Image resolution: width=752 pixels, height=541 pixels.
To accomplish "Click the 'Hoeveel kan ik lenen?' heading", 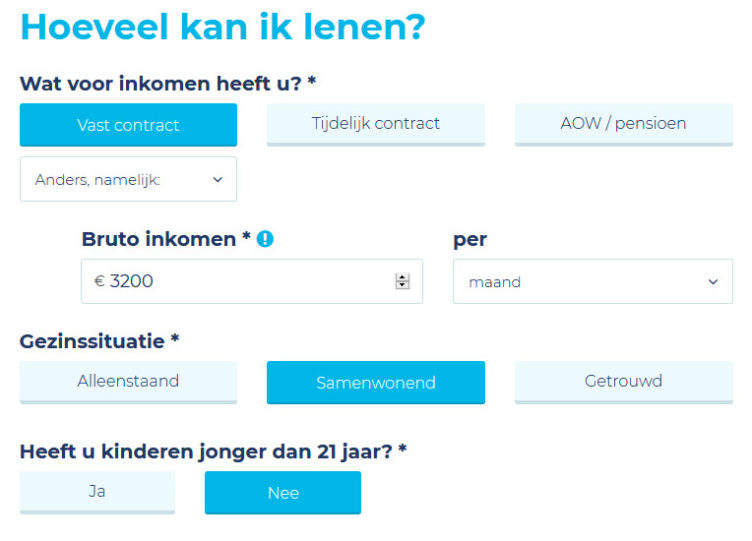I will click(222, 27).
